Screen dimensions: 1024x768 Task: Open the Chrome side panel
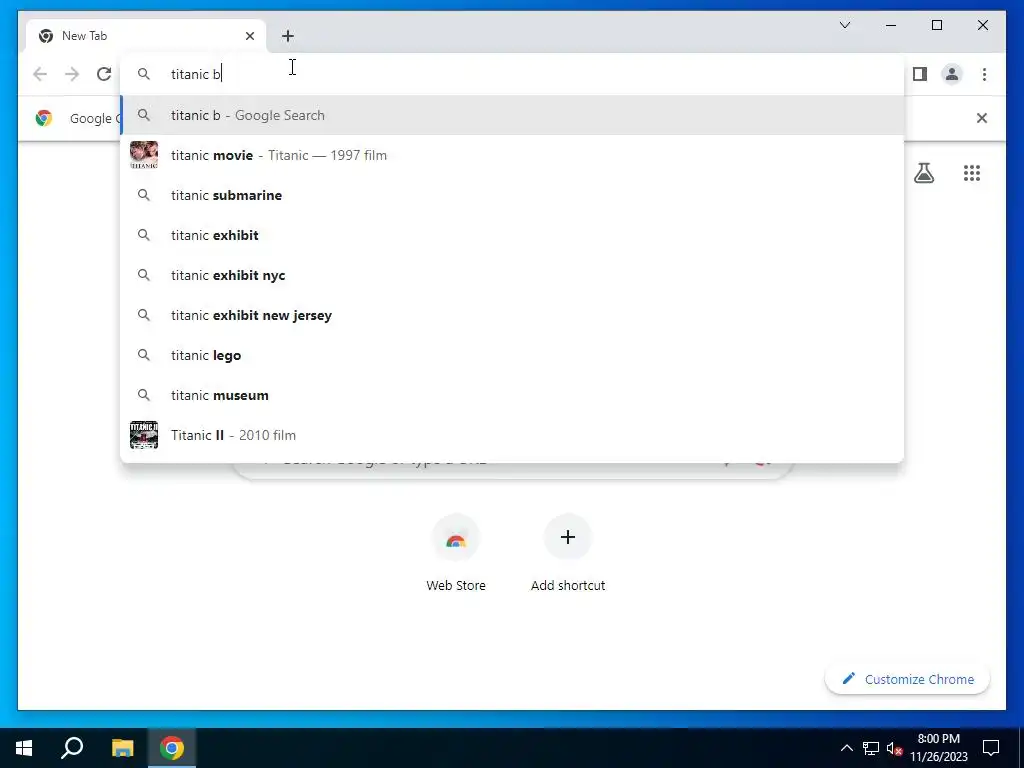[920, 74]
